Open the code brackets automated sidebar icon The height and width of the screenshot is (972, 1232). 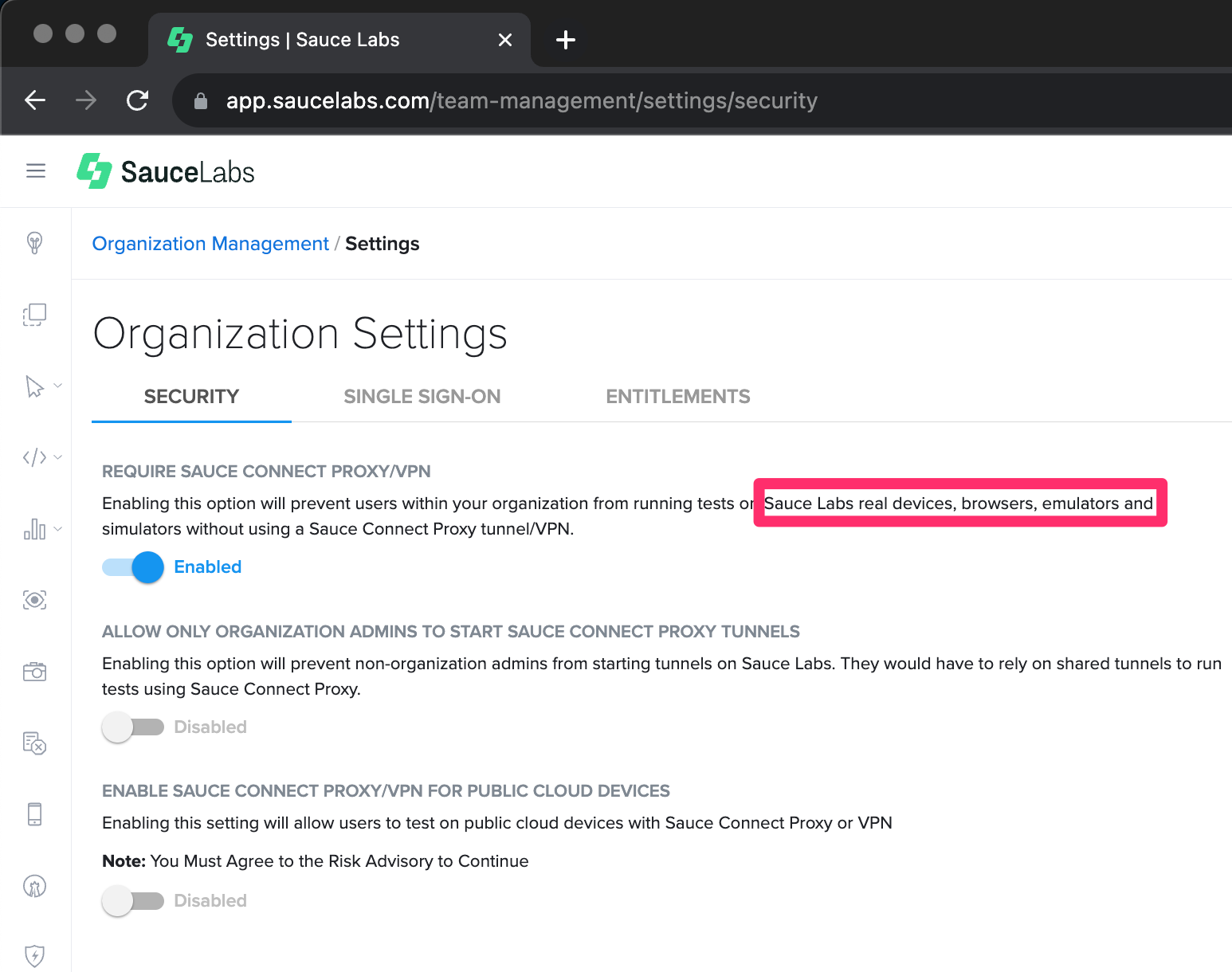click(34, 457)
